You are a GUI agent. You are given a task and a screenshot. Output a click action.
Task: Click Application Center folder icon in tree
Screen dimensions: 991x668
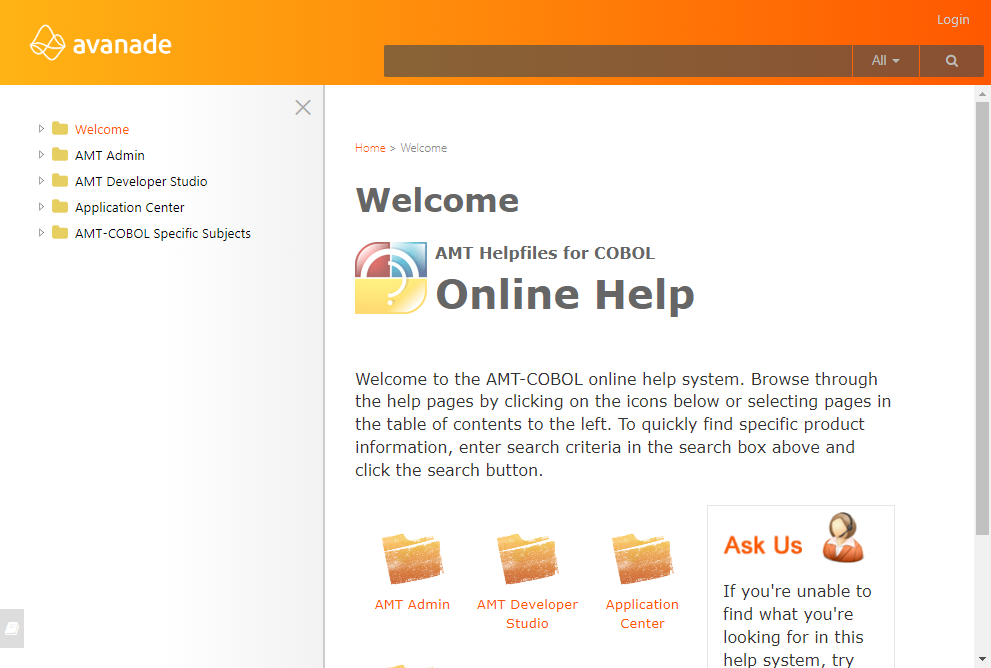click(x=60, y=207)
